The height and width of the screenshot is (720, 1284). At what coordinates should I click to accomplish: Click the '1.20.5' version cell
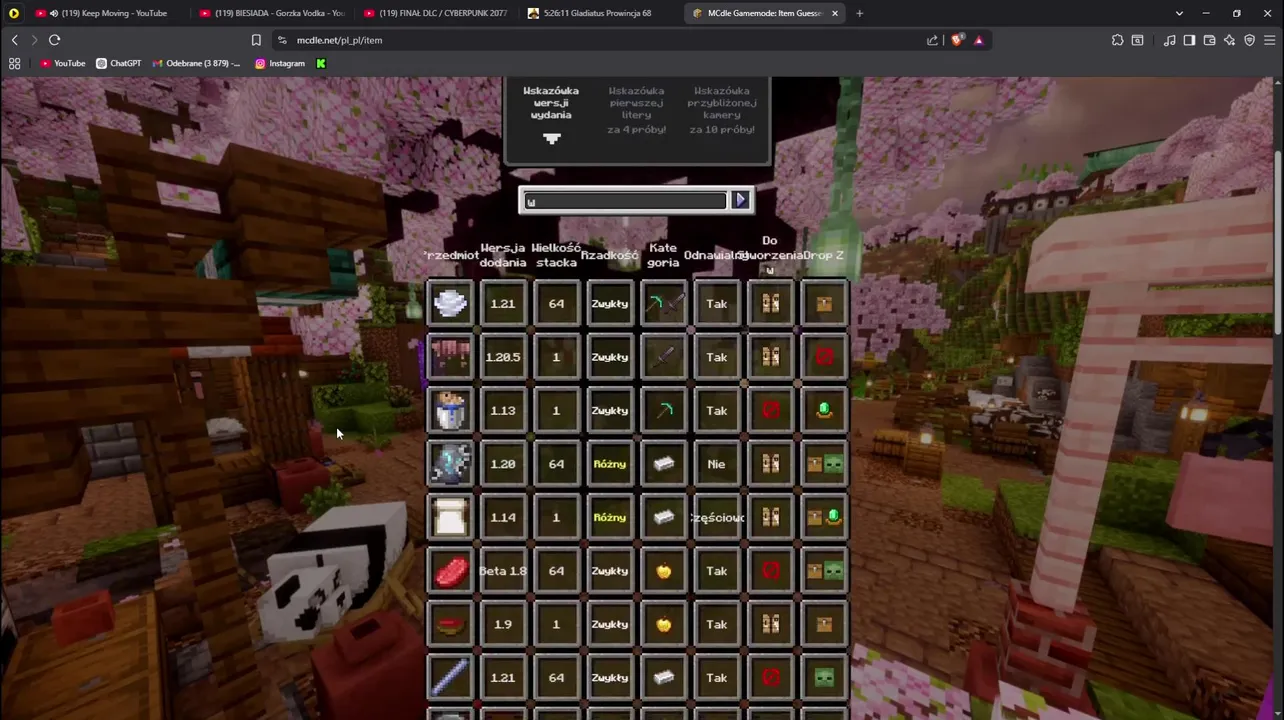click(503, 357)
